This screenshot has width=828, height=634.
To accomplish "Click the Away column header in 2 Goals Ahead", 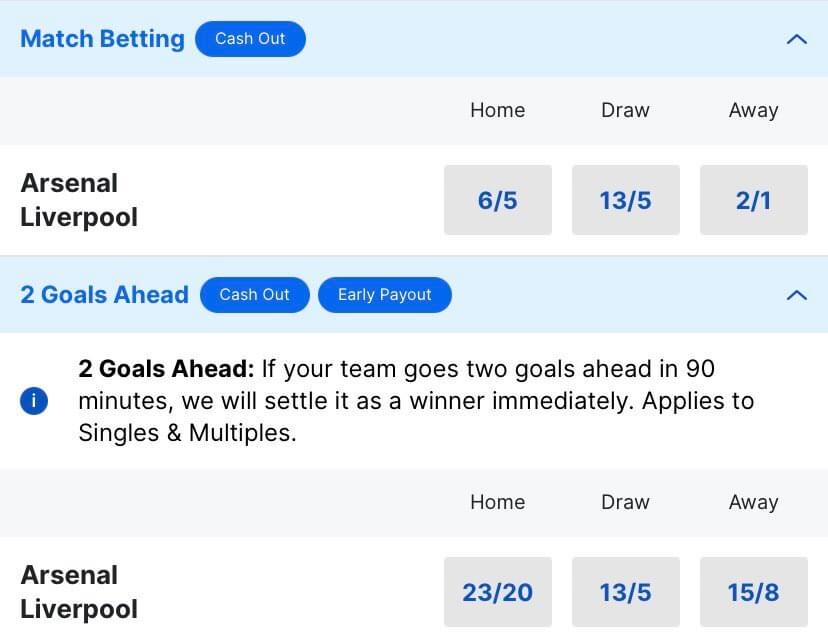I will [754, 502].
